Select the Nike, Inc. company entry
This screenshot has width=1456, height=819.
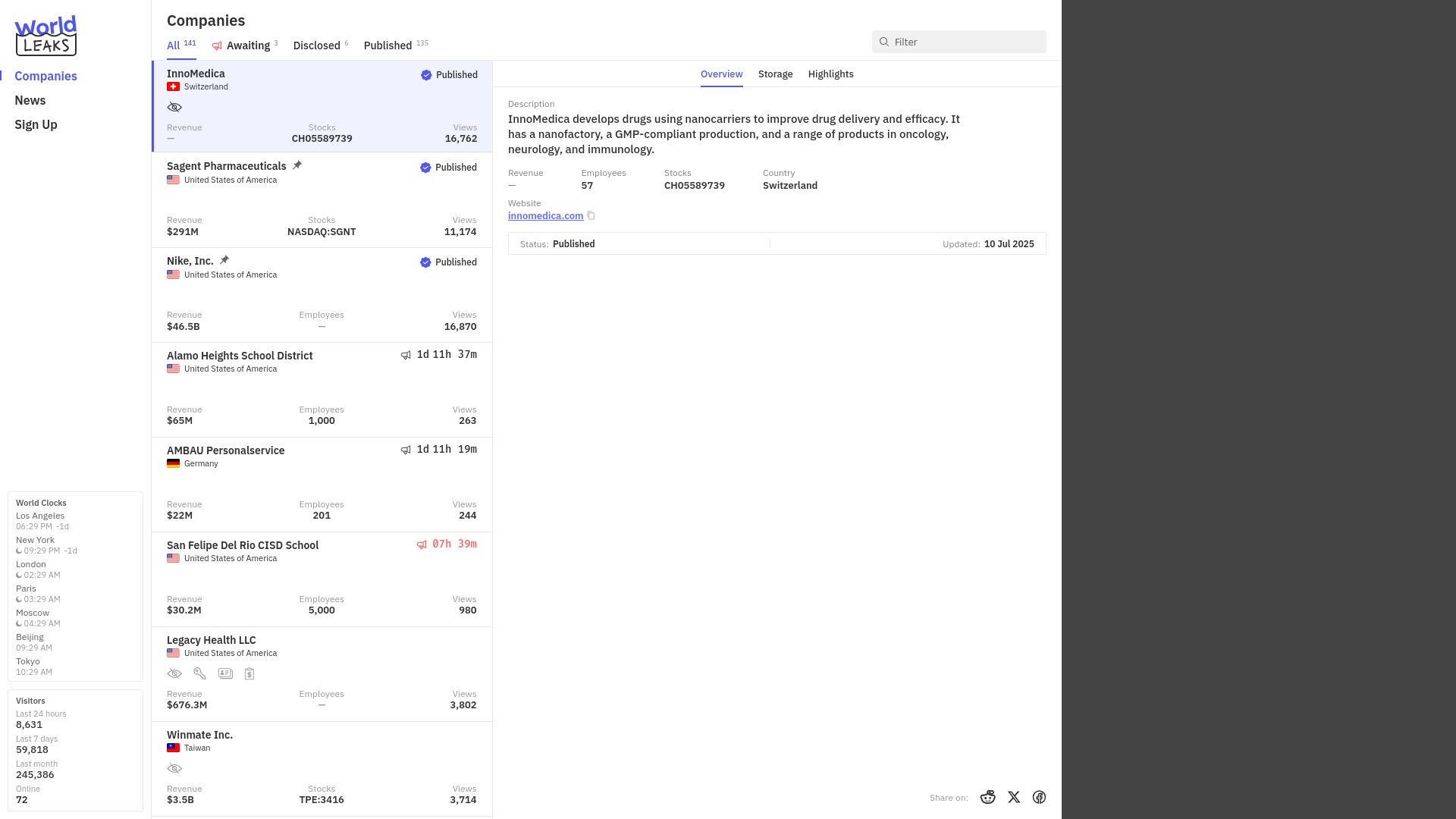click(x=322, y=295)
